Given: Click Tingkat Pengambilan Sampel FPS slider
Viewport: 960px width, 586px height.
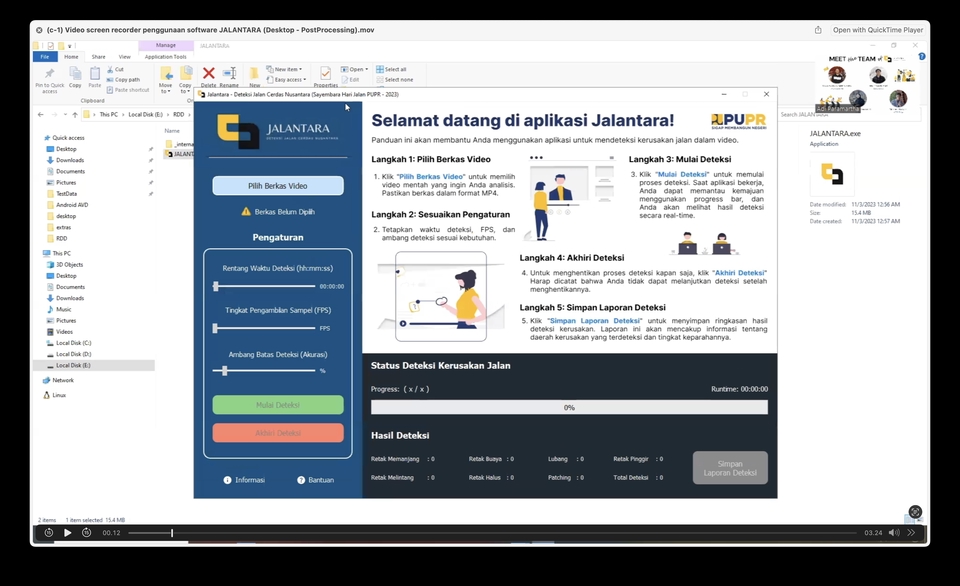Looking at the screenshot, I should click(x=264, y=328).
